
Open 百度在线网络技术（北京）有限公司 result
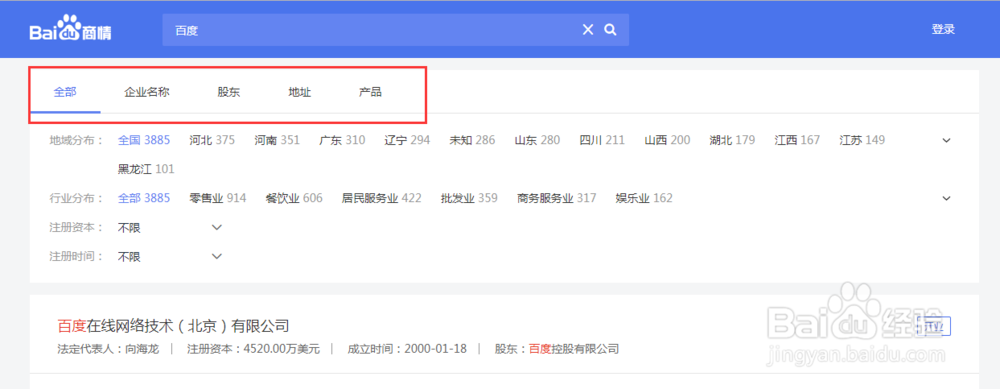(x=173, y=326)
